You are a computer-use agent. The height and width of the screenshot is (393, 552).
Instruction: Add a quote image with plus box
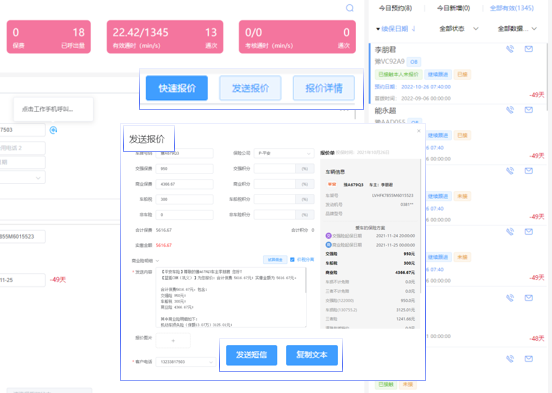[173, 341]
